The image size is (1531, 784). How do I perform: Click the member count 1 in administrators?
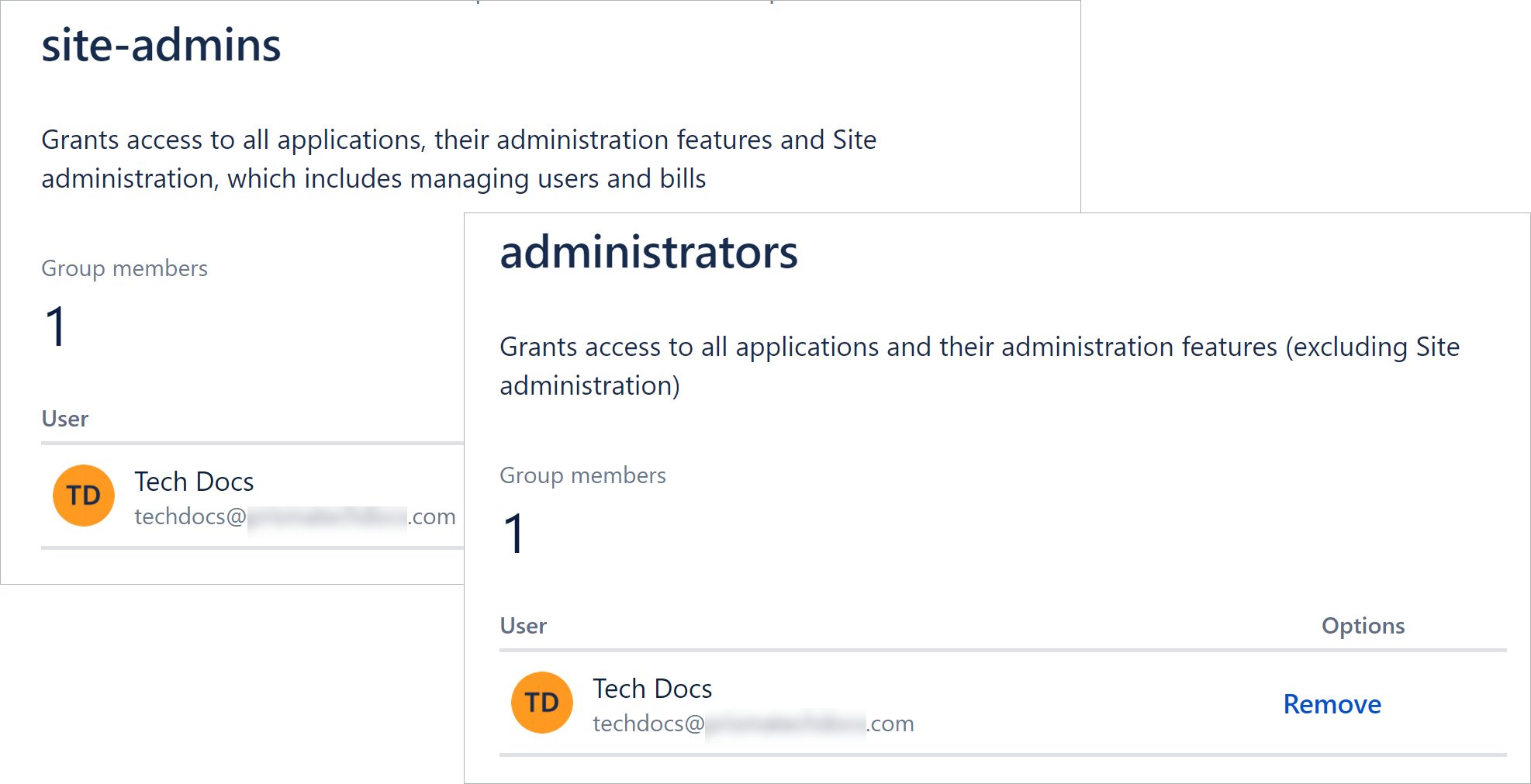(514, 534)
